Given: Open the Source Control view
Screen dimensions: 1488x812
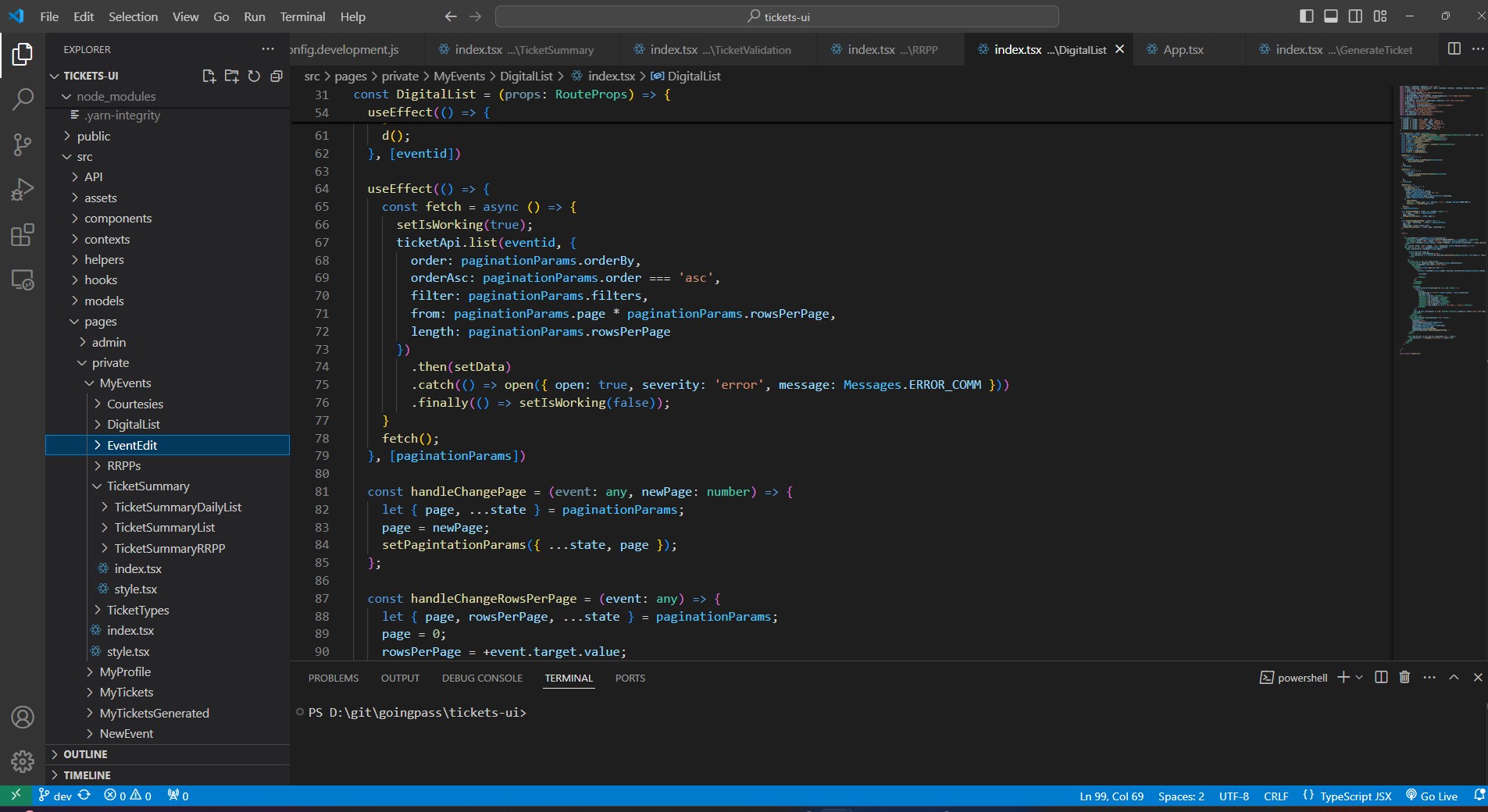Looking at the screenshot, I should (x=23, y=144).
